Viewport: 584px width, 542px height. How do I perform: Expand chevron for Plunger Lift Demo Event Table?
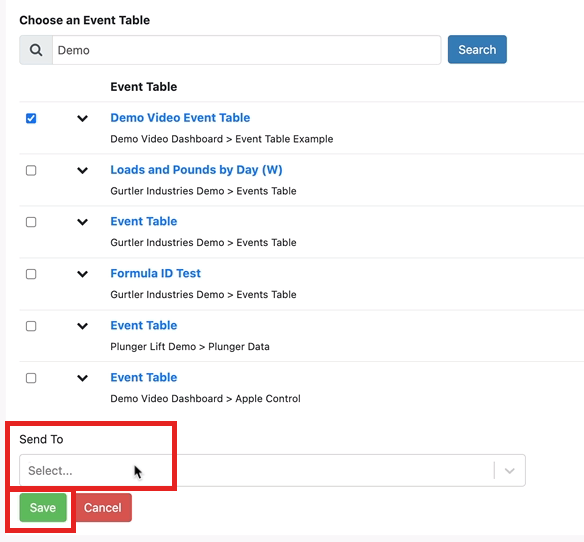point(82,326)
